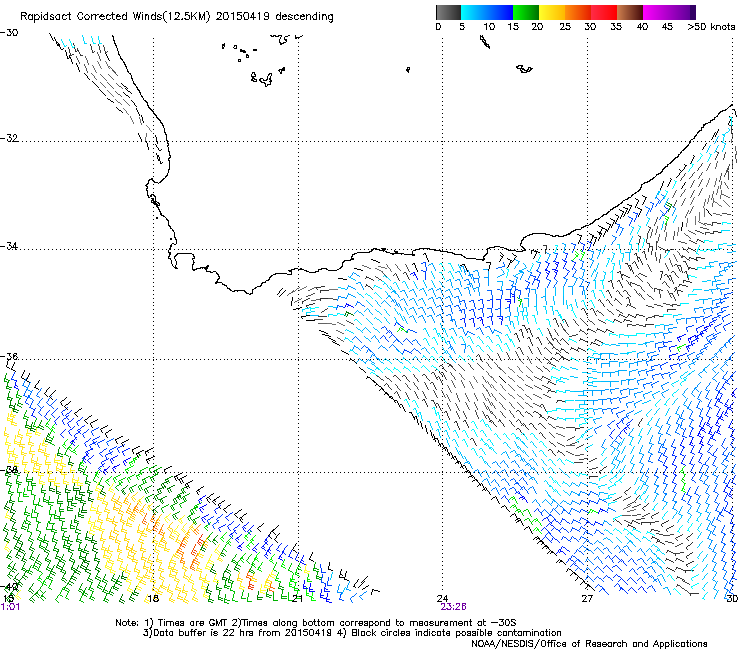Click the cyan-blue 5-15 knots legend swatch
The width and height of the screenshot is (740, 650).
(487, 12)
